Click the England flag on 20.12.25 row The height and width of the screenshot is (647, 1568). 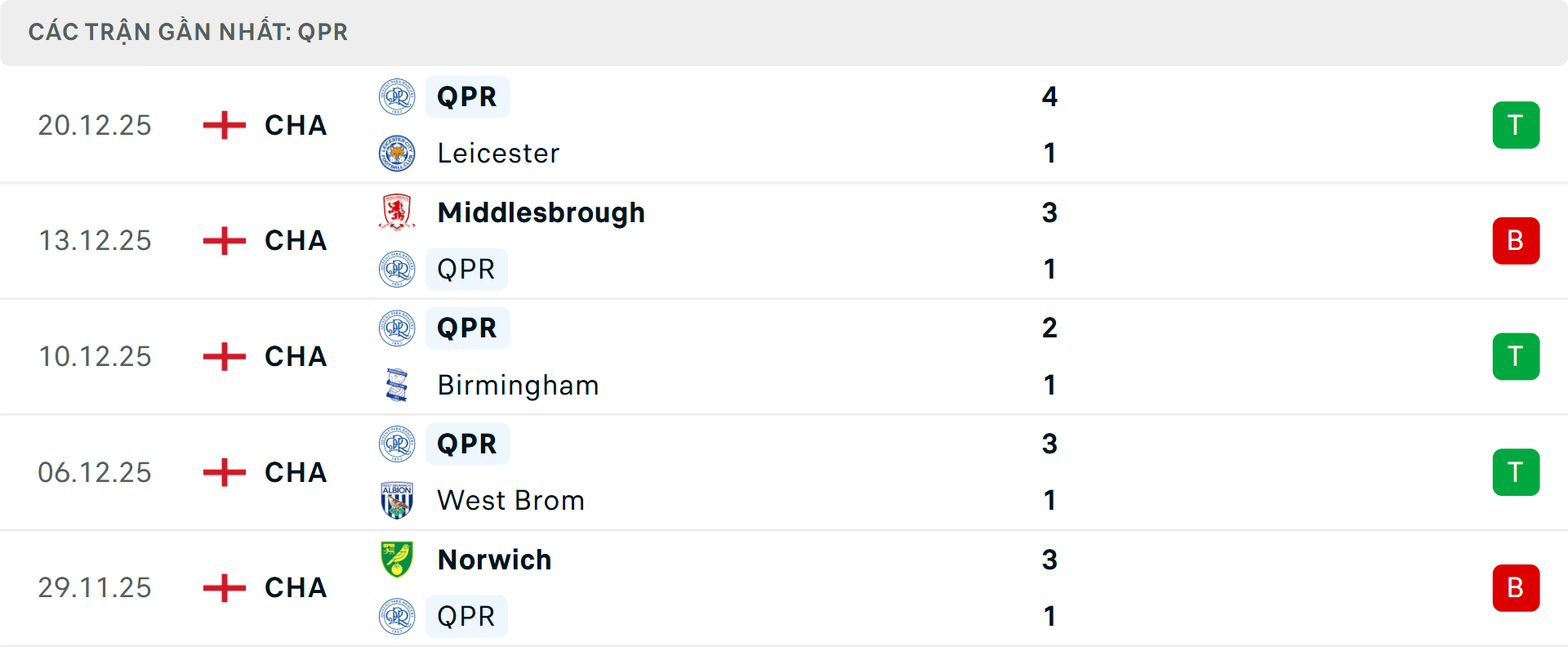(225, 125)
